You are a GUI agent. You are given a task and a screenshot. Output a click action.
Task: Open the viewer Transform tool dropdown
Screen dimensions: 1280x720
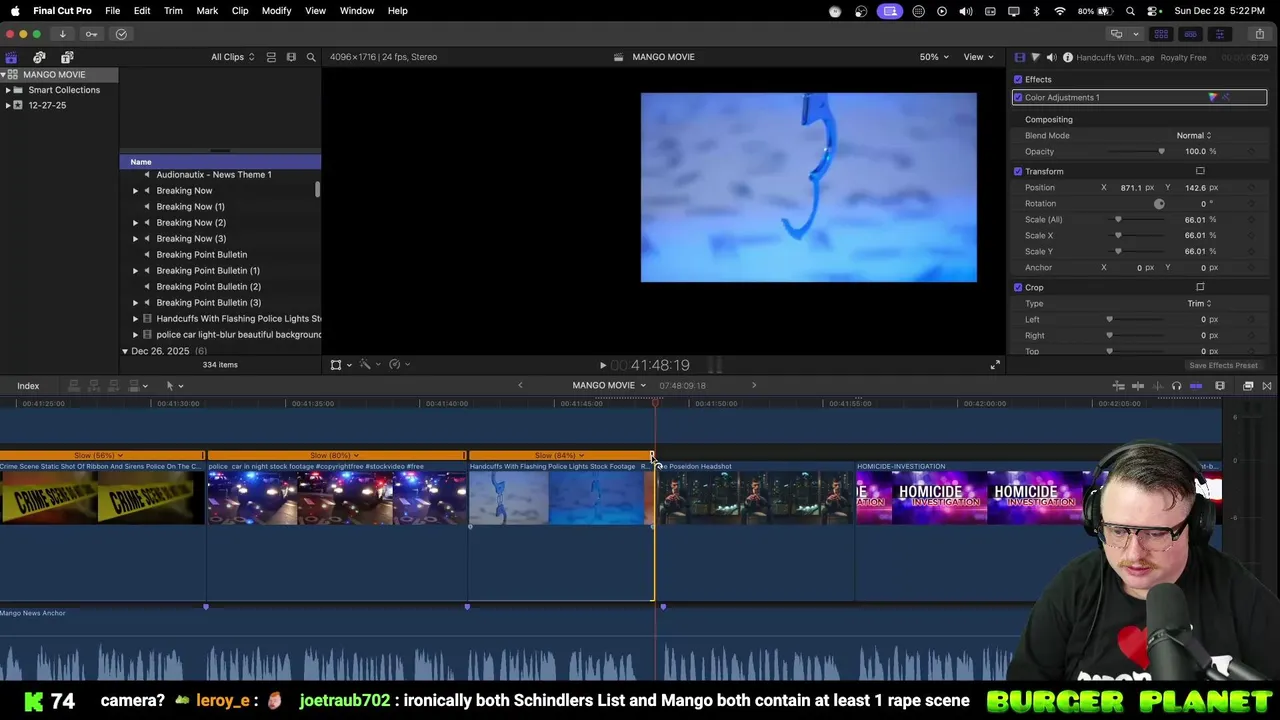point(341,365)
